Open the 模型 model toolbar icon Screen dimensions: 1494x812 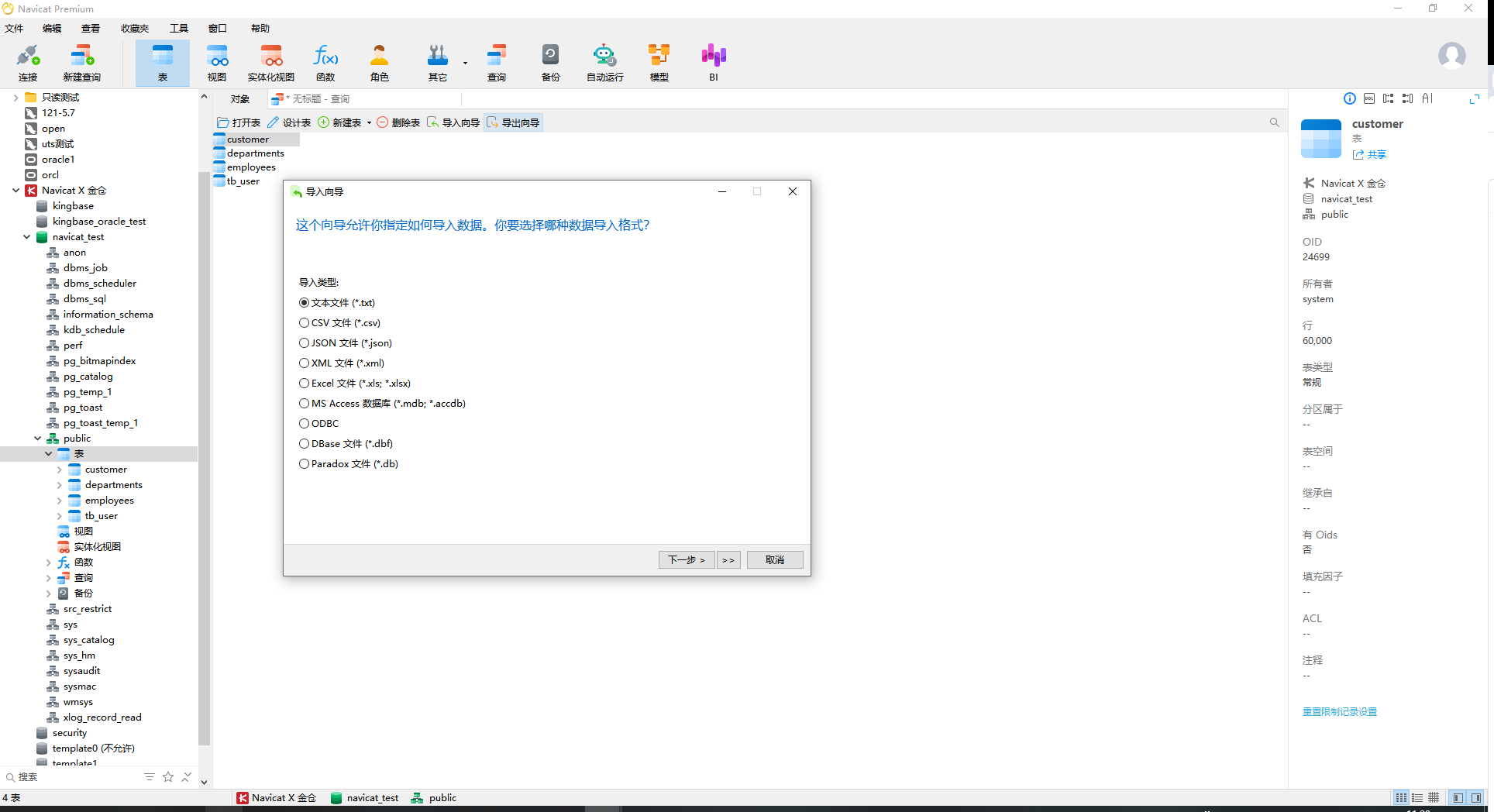pos(659,63)
